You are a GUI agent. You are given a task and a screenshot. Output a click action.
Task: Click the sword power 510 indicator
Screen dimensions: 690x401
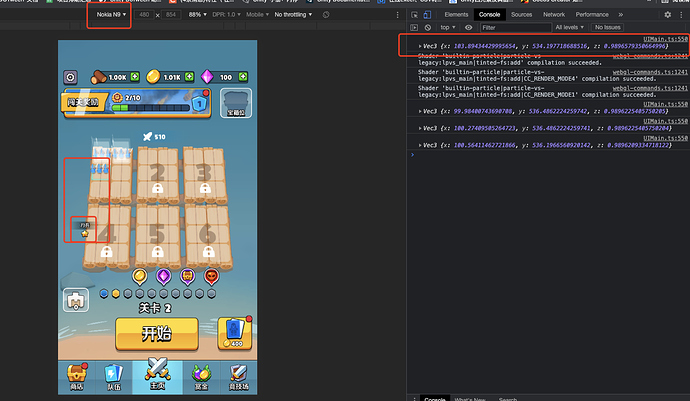154,137
